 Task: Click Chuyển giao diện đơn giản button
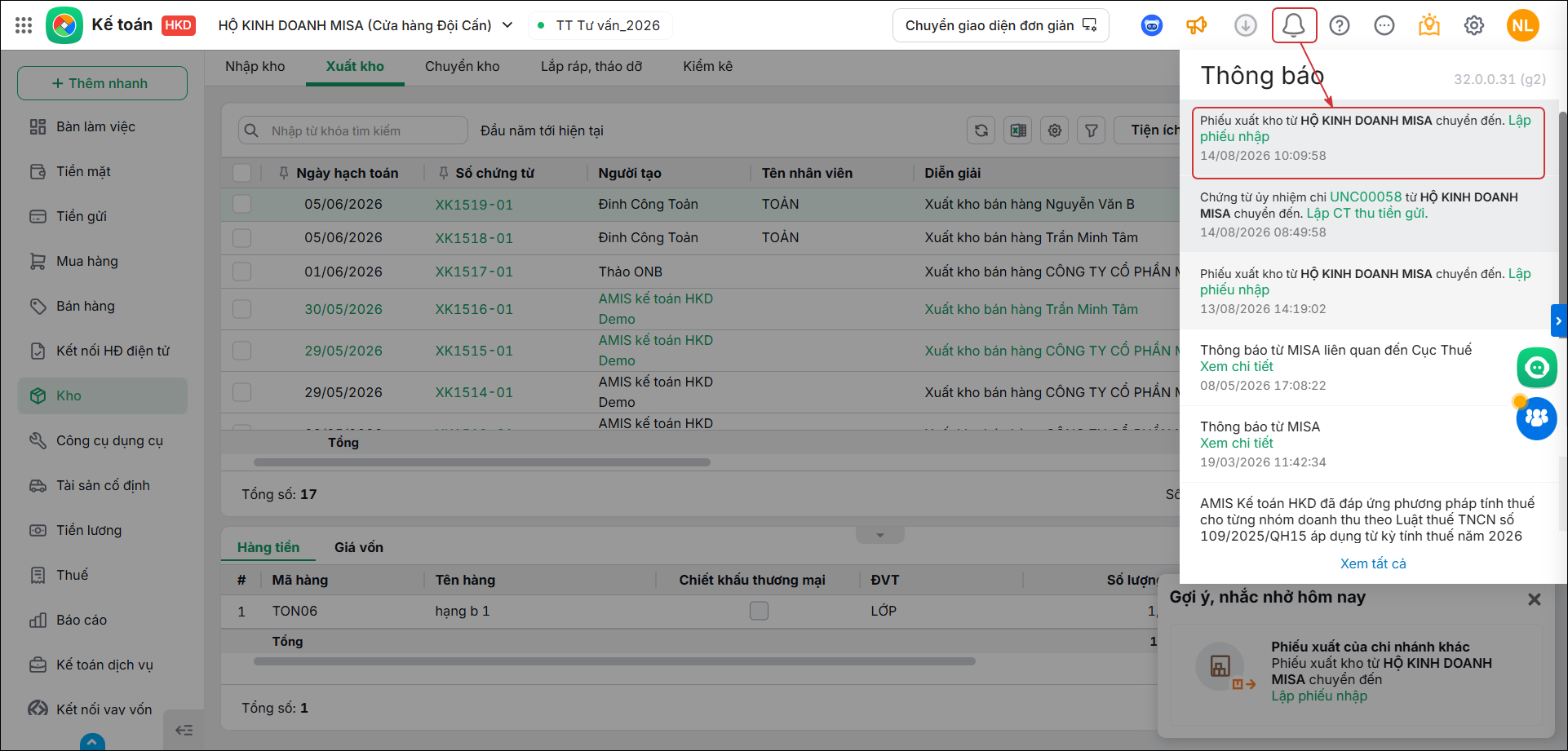point(1000,25)
